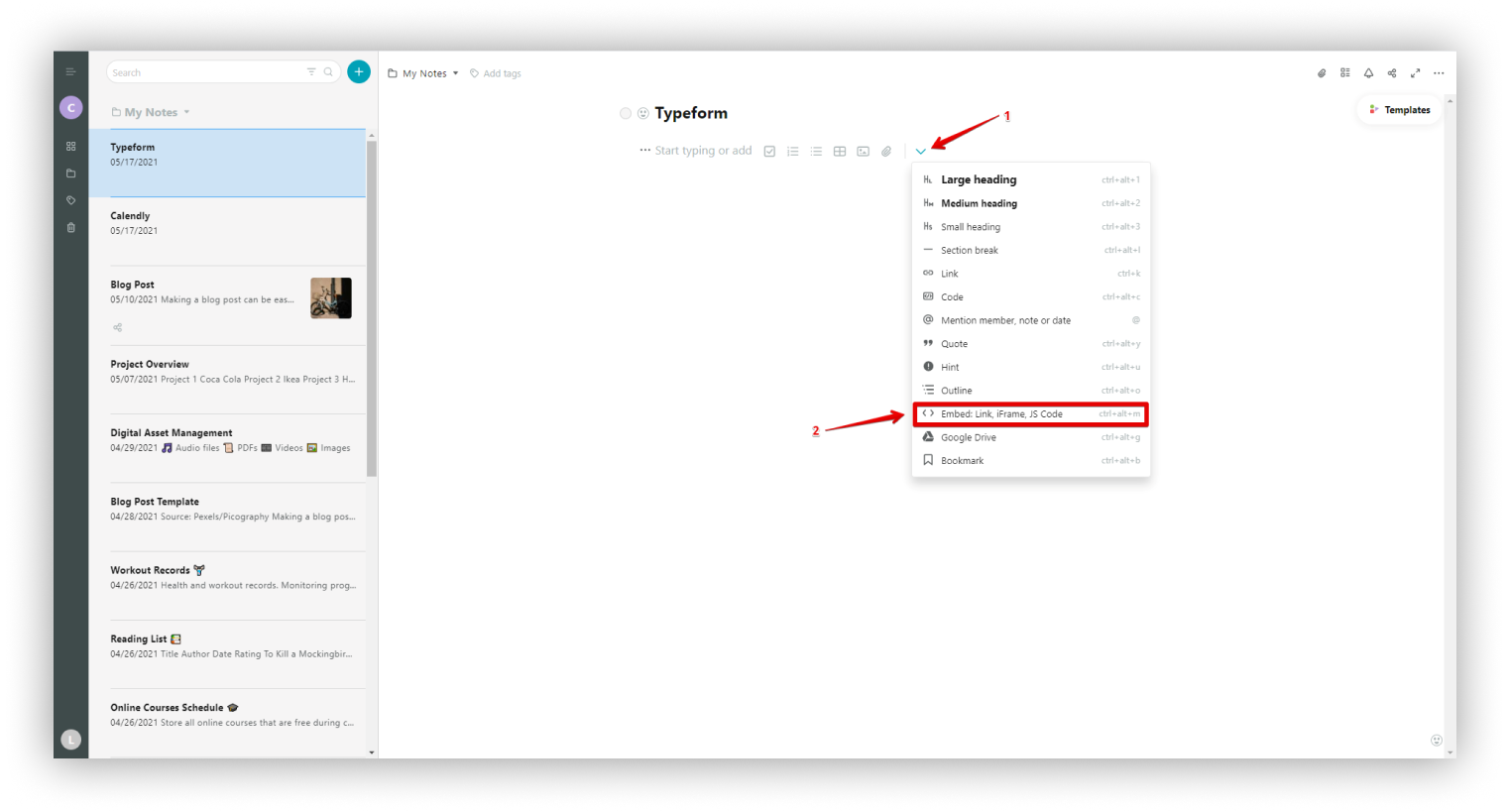Viewport: 1508px width, 812px height.
Task: Open the Workout Records note
Action: click(x=227, y=586)
